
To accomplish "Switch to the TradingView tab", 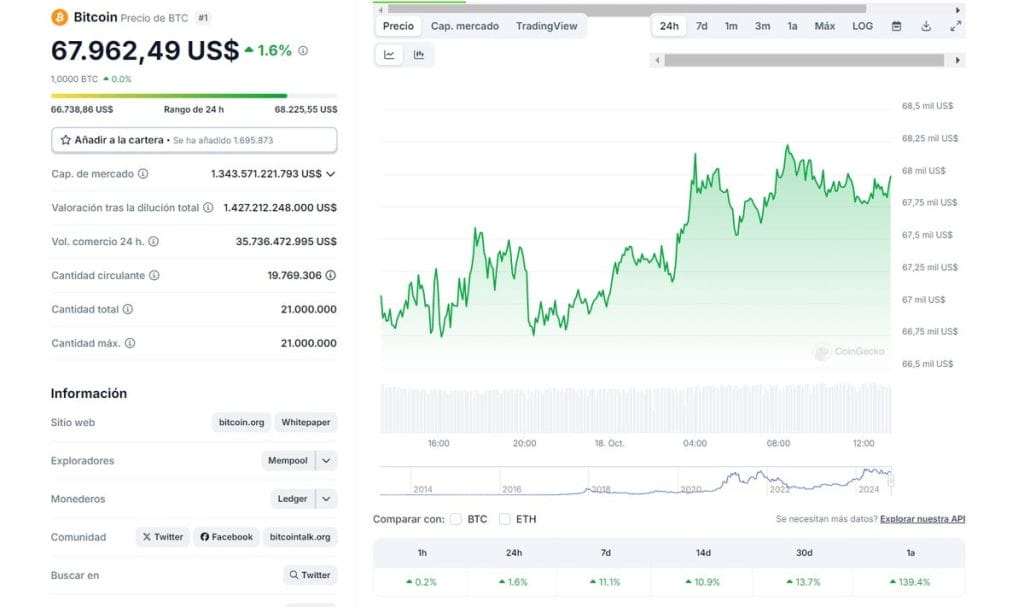I will (x=547, y=26).
